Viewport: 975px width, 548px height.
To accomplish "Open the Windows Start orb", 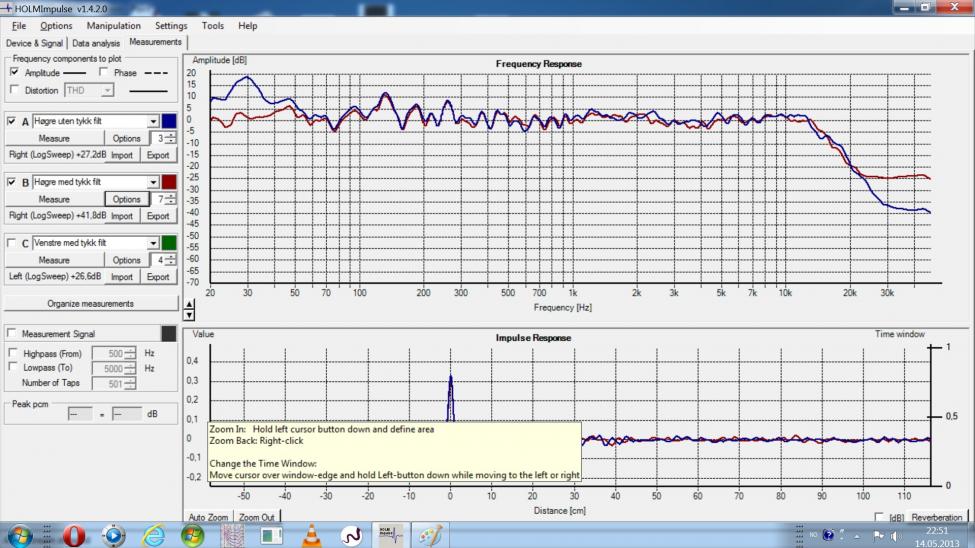I will point(22,535).
